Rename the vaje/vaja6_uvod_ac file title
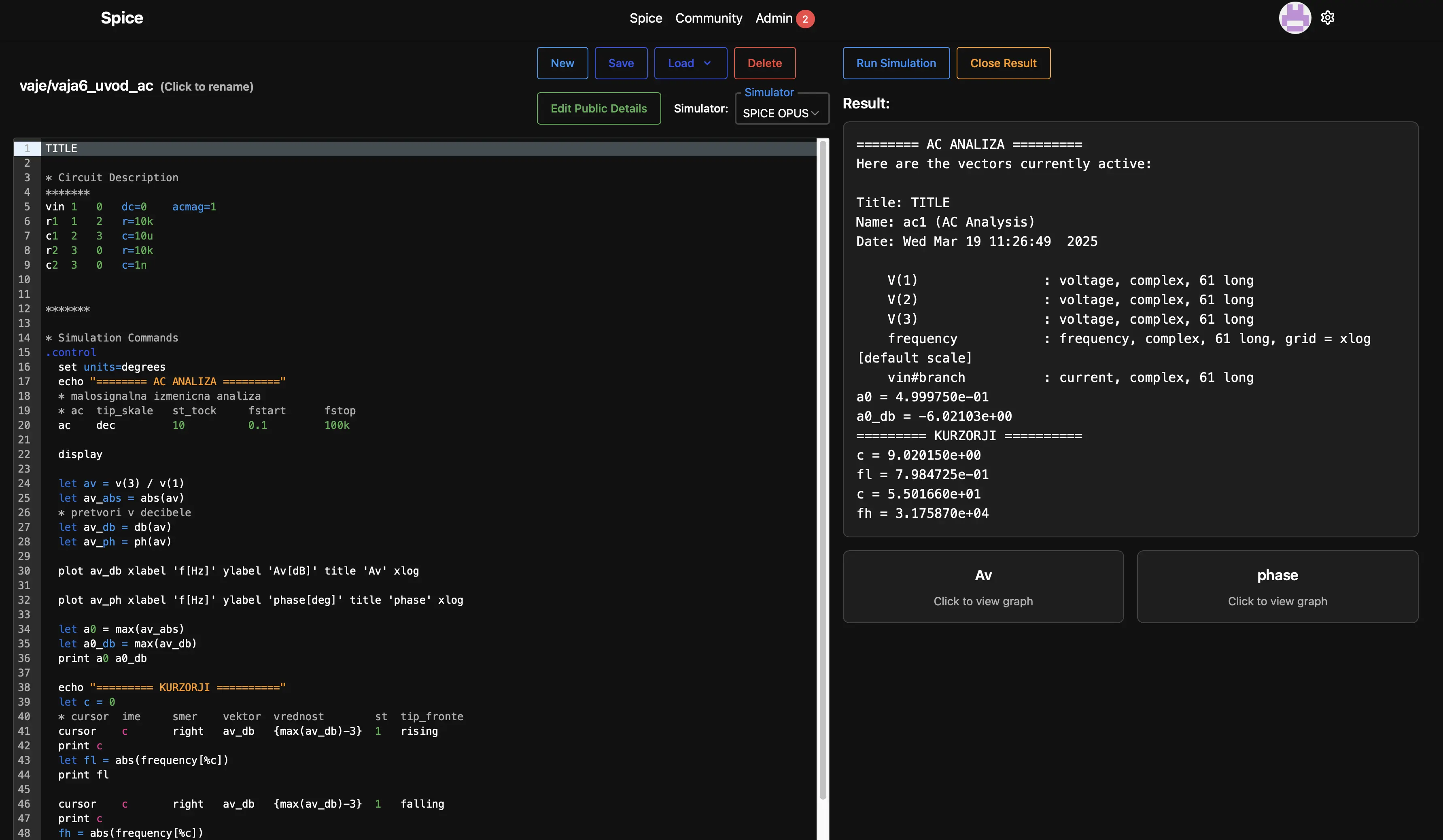1443x840 pixels. (x=87, y=86)
